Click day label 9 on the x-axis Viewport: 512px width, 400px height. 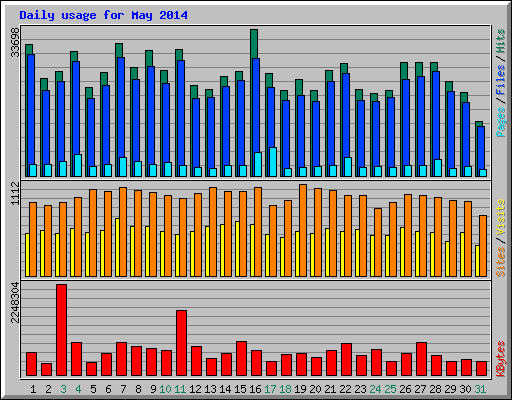tap(153, 389)
